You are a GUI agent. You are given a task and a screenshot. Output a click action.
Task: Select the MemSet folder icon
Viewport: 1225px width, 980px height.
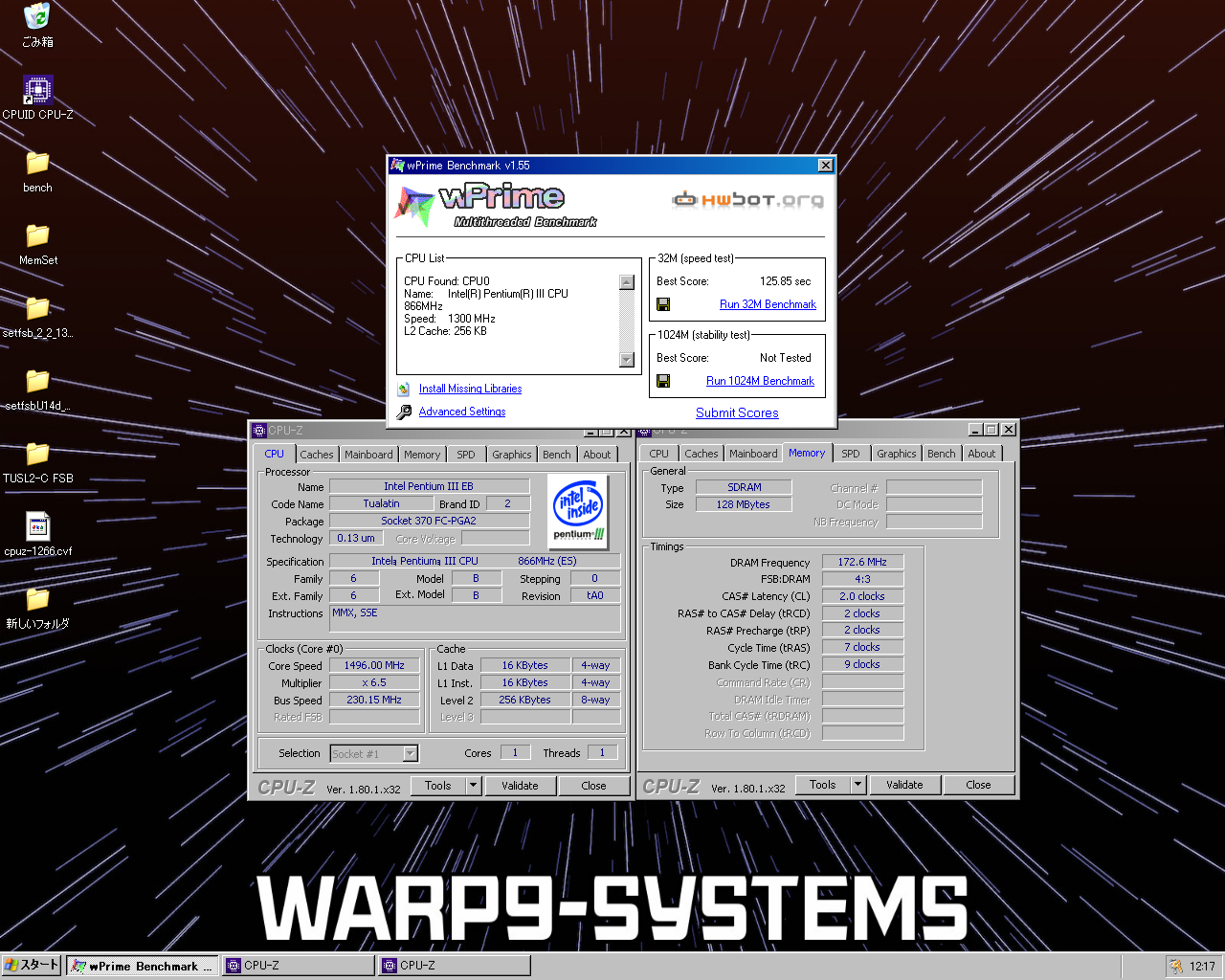[37, 235]
